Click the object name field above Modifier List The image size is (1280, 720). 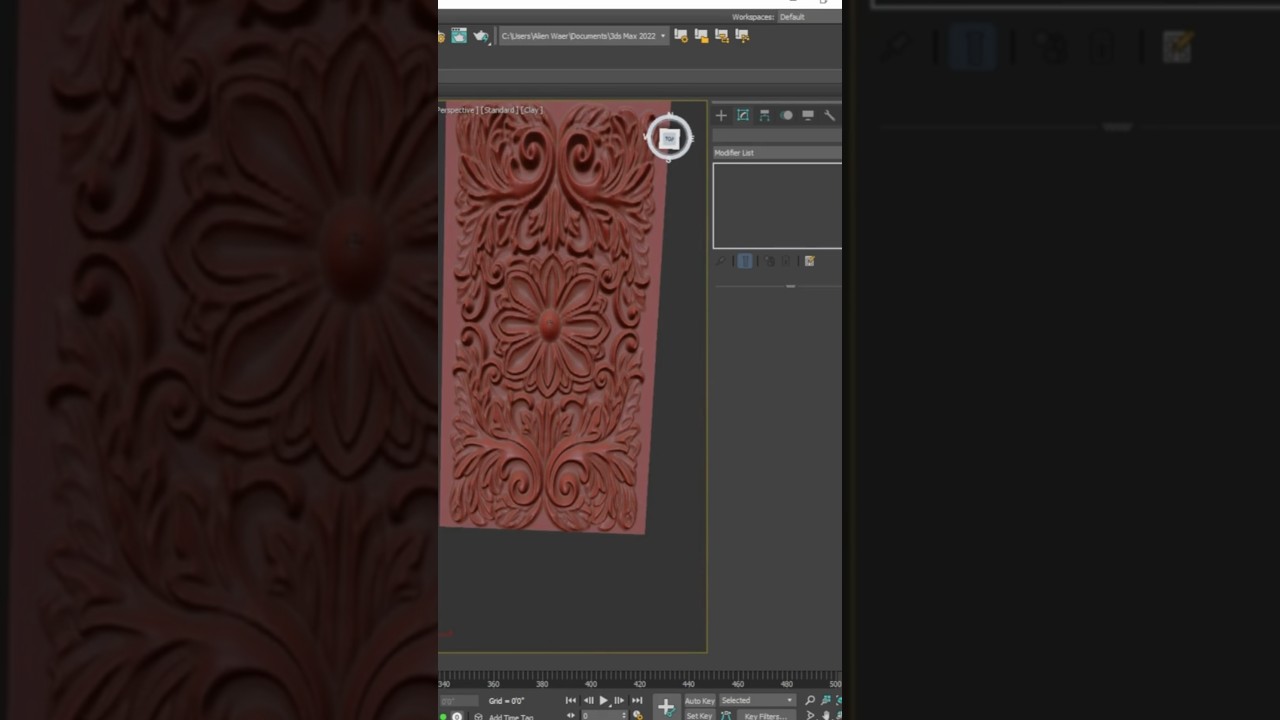click(777, 135)
